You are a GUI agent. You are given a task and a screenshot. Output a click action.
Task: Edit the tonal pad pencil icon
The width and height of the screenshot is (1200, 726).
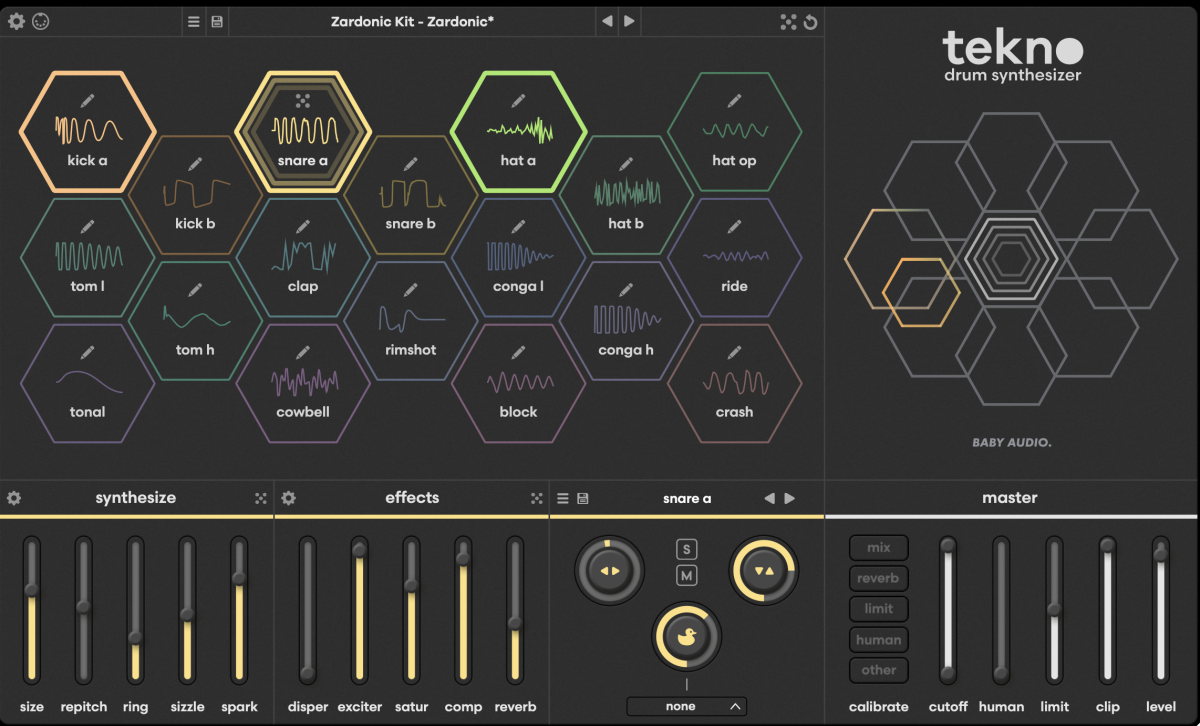tap(87, 352)
